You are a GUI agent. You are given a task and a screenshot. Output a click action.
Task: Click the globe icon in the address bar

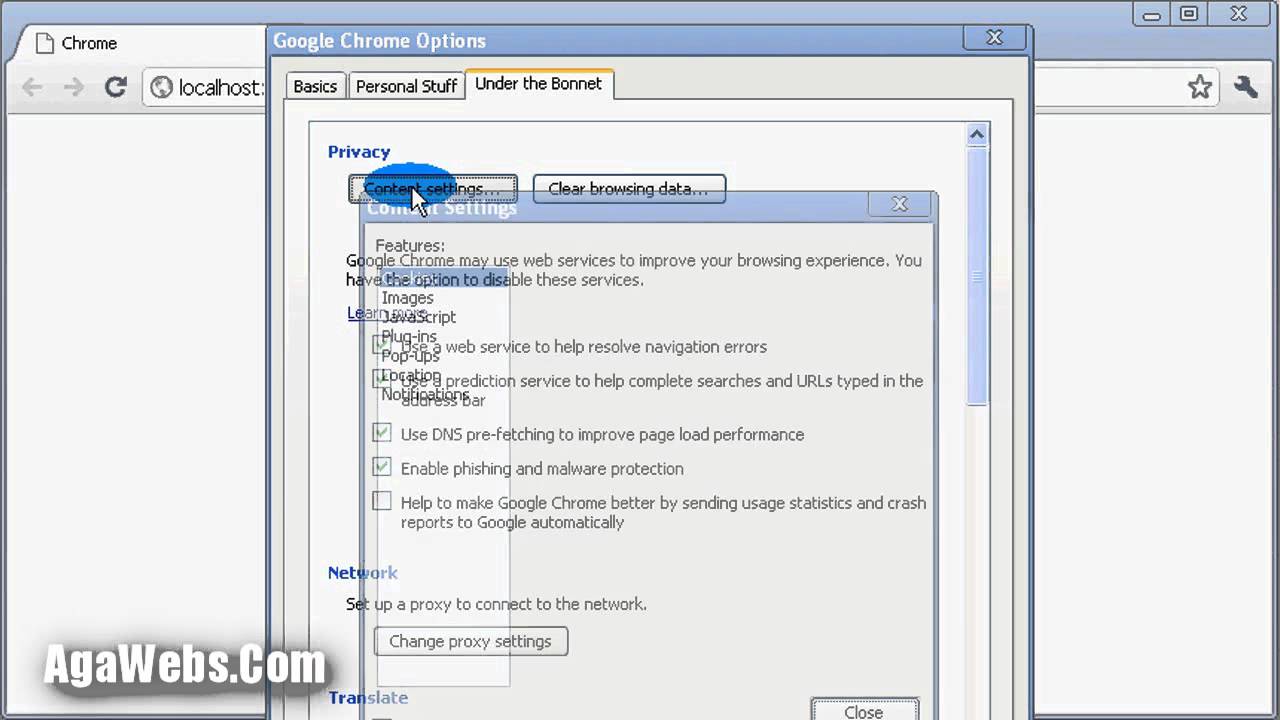pos(162,87)
